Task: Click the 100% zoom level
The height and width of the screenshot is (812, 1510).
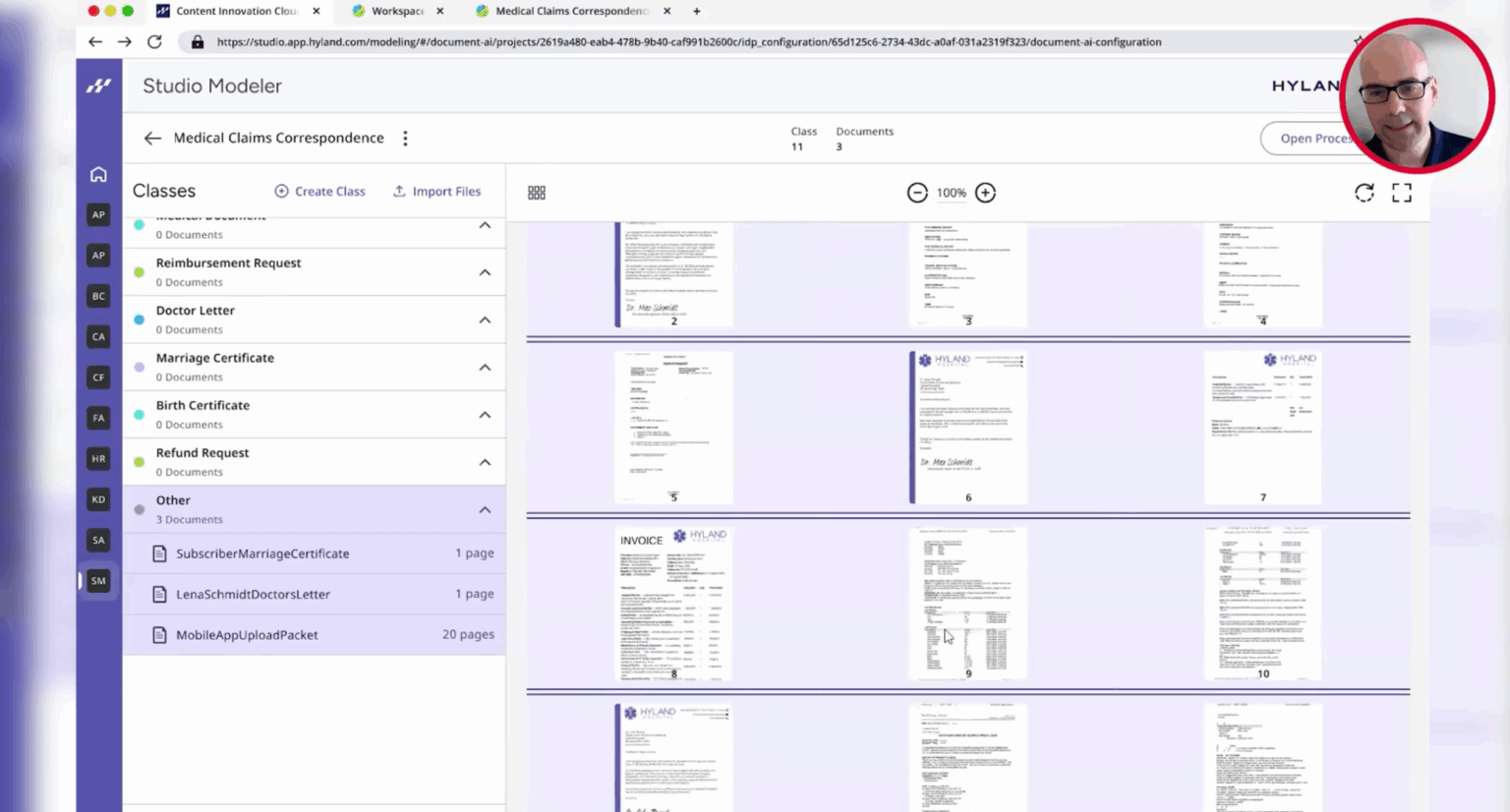Action: [x=951, y=193]
